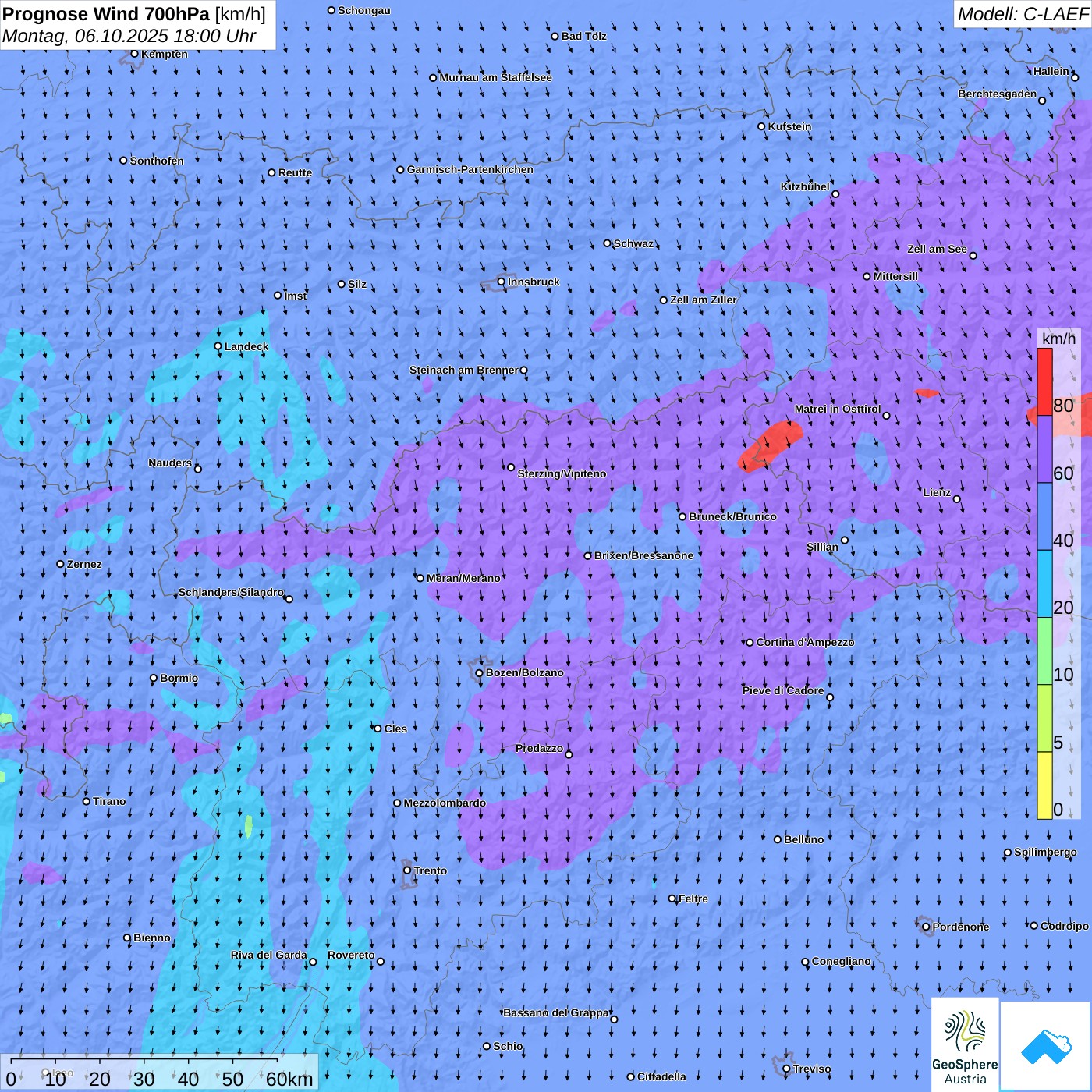
Task: Click the Bassano del Grappa label
Action: (556, 1012)
